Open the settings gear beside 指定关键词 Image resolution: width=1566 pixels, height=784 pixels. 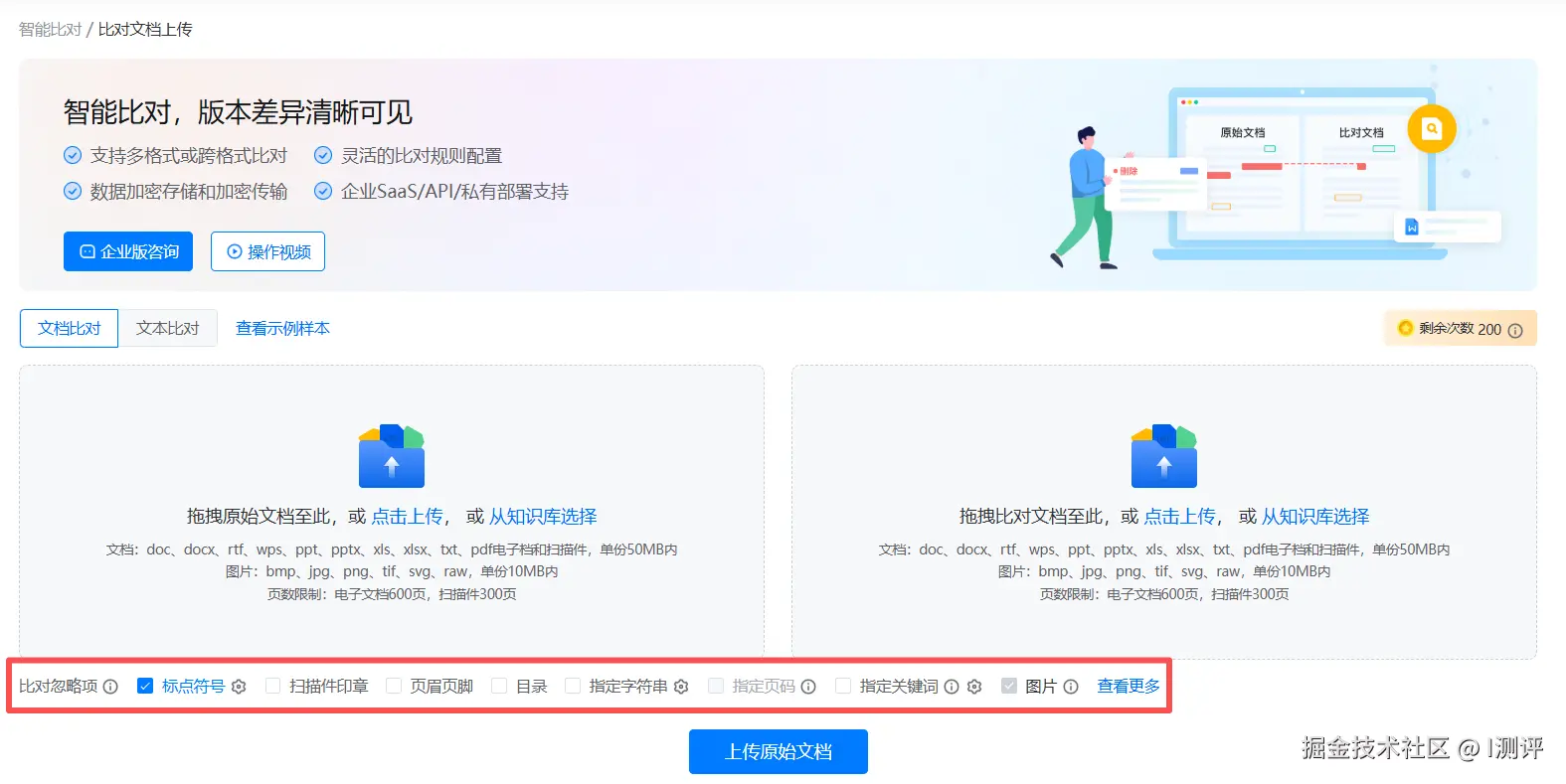(x=974, y=687)
